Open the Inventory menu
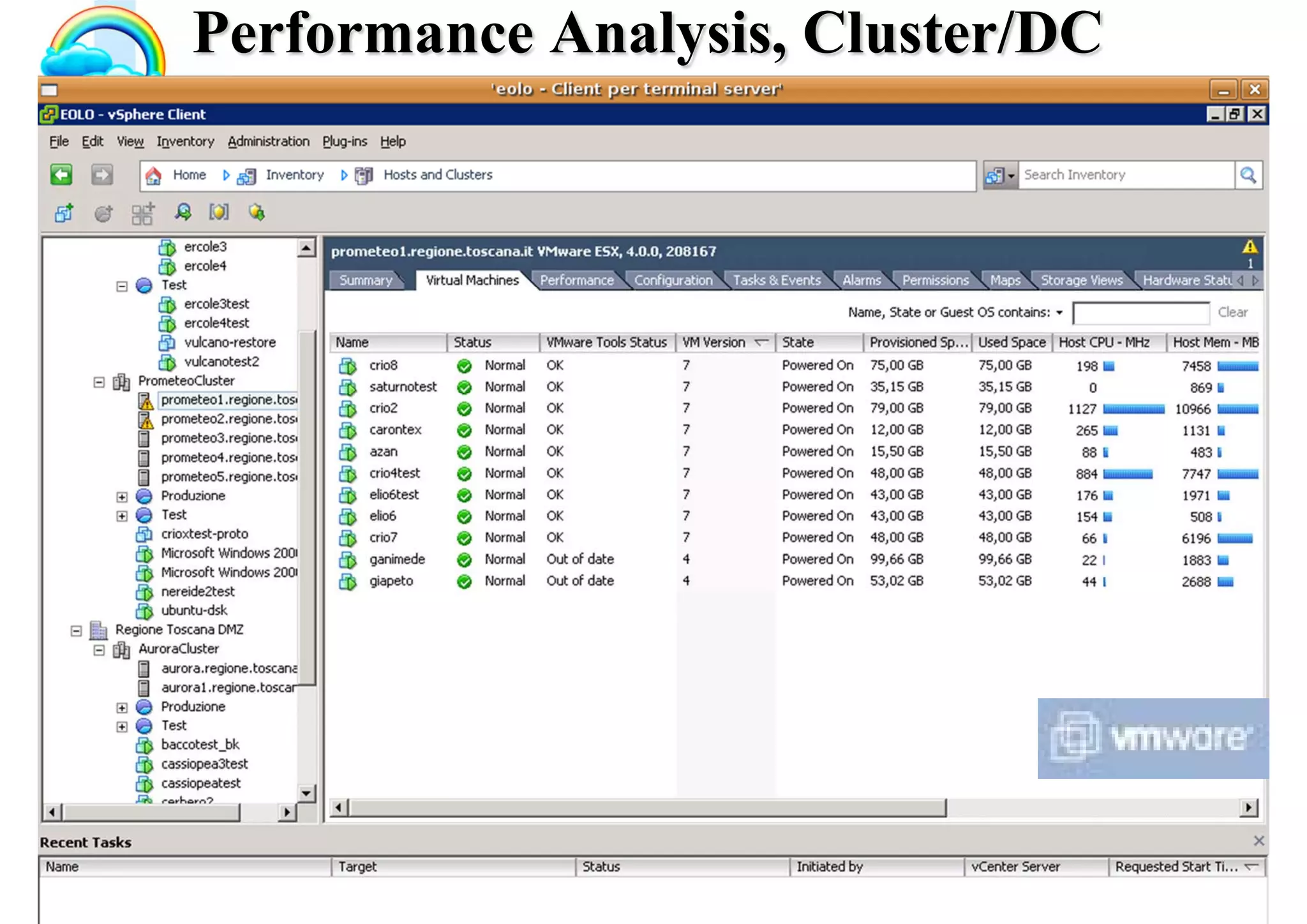 [185, 142]
